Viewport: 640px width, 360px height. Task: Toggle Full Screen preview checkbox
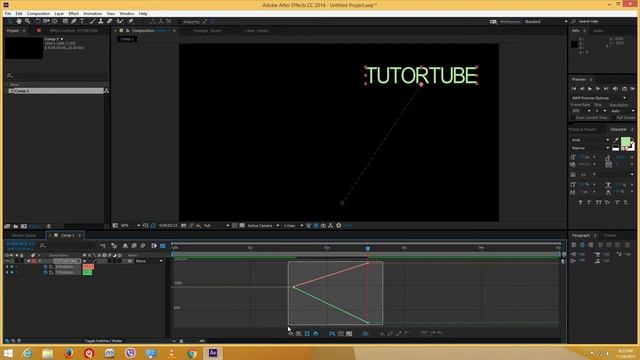pos(614,118)
